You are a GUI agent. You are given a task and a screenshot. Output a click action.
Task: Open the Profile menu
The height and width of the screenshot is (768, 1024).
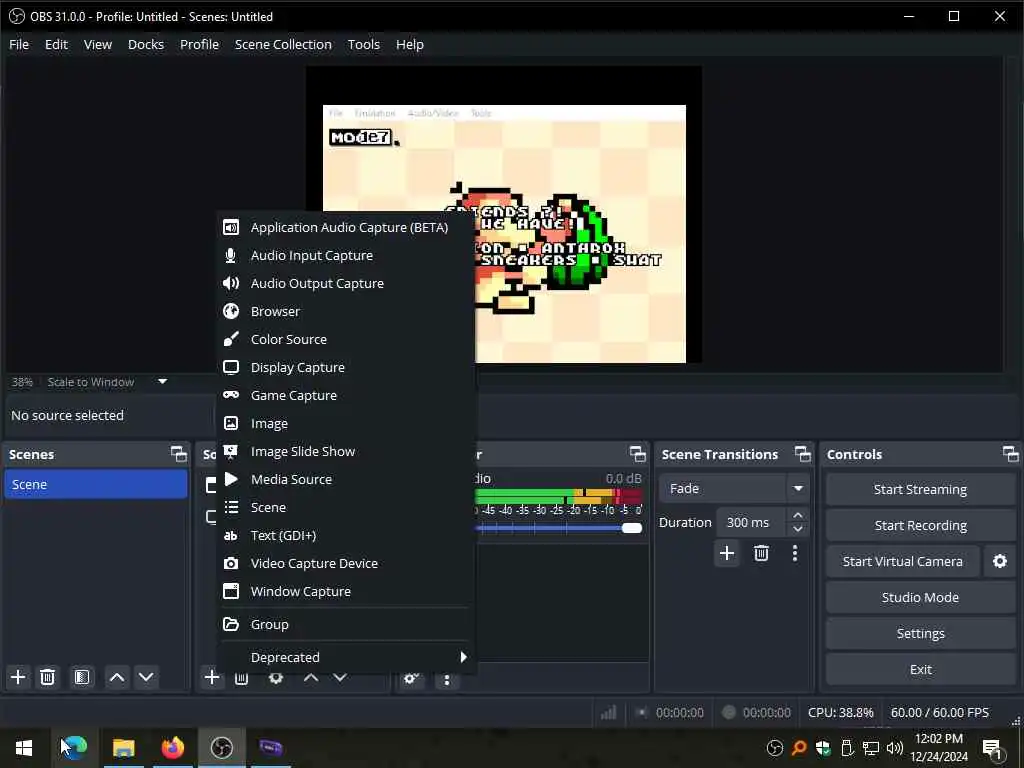(x=199, y=44)
